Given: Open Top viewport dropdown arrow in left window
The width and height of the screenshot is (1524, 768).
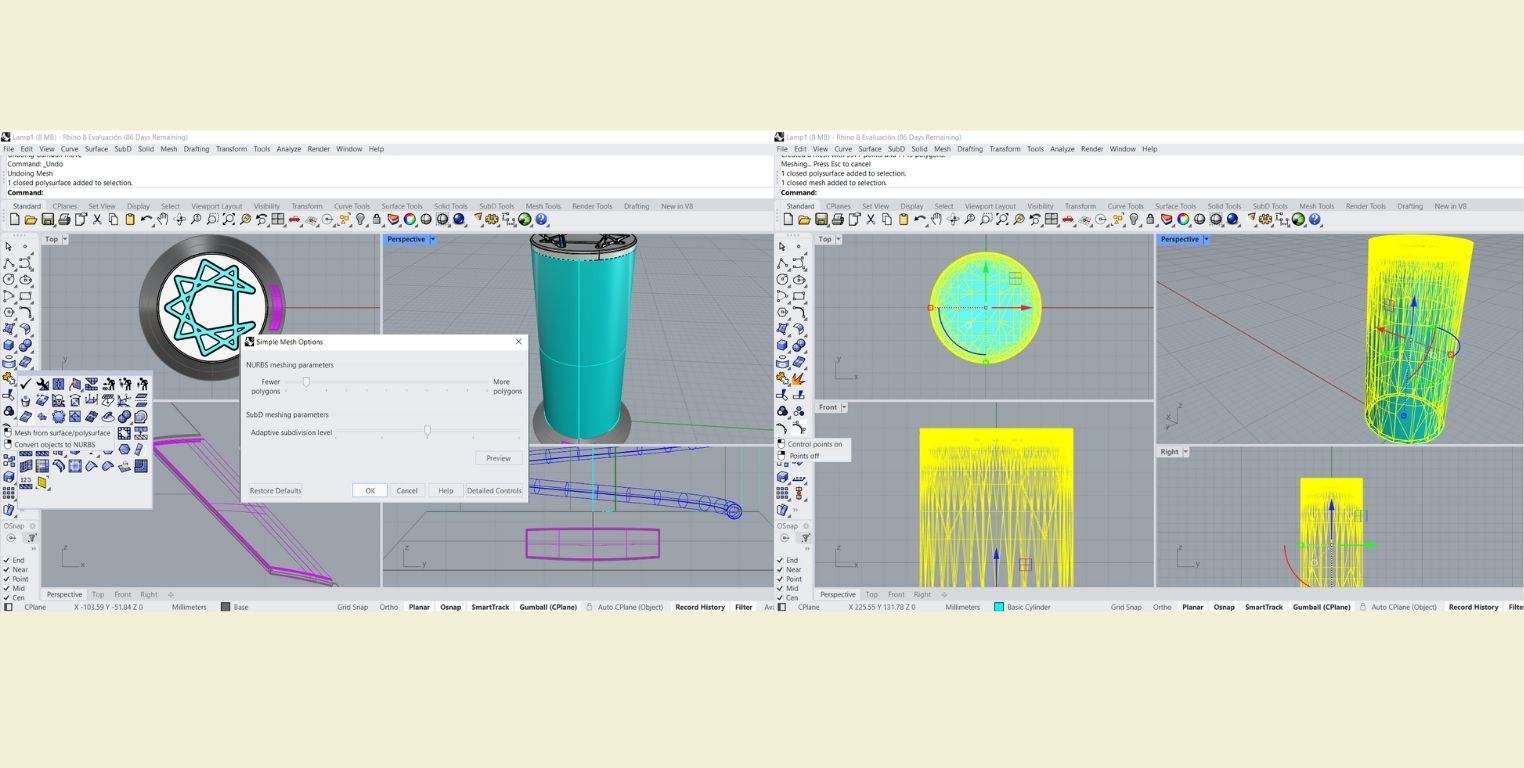Looking at the screenshot, I should point(65,239).
